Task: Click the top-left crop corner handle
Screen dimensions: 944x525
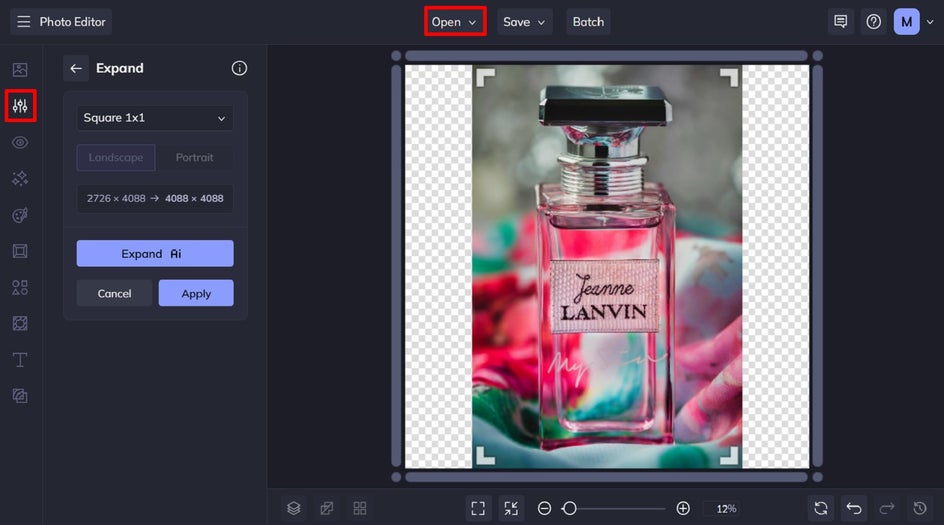Action: pyautogui.click(x=485, y=77)
